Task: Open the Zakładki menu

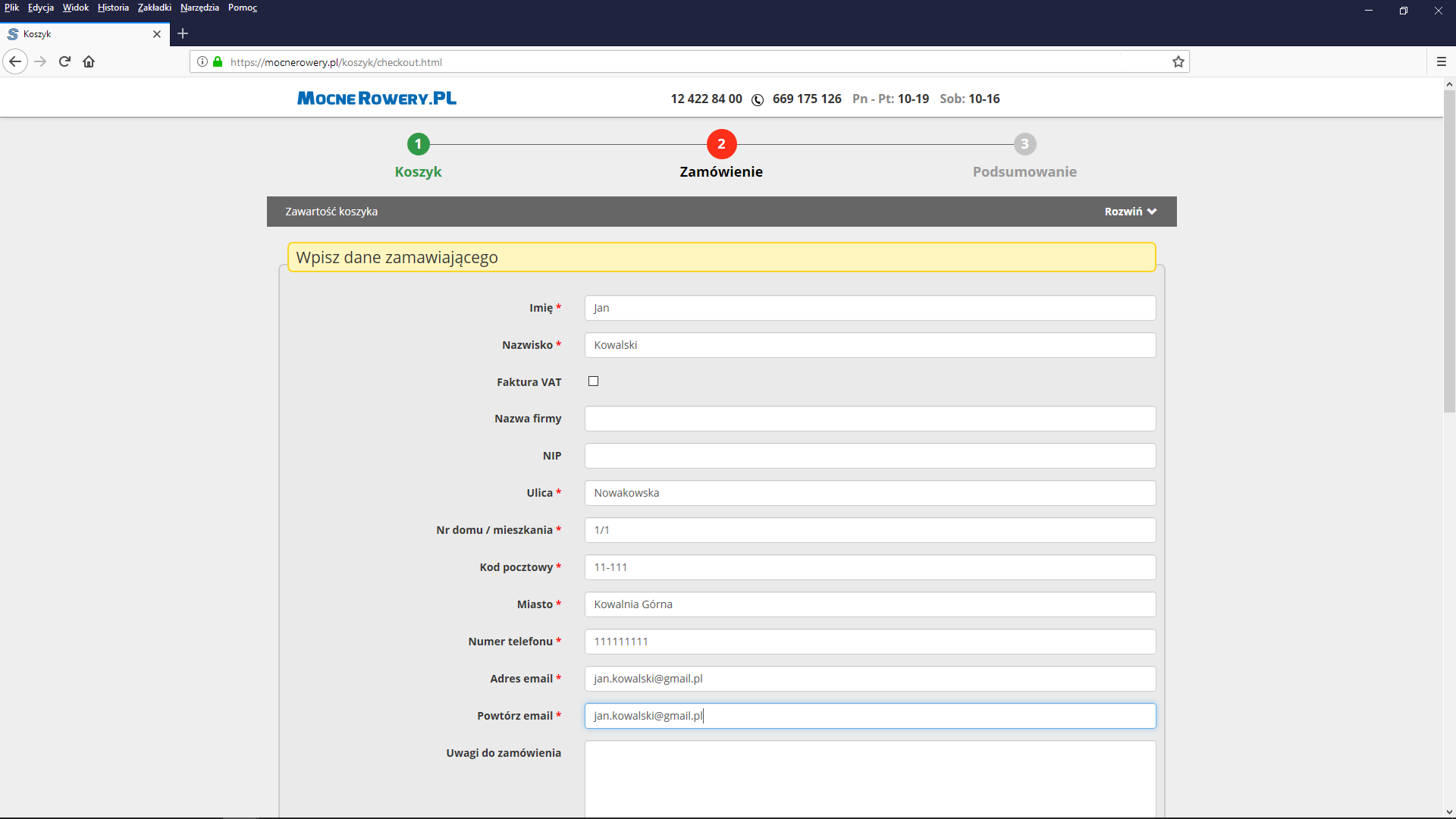Action: (154, 8)
